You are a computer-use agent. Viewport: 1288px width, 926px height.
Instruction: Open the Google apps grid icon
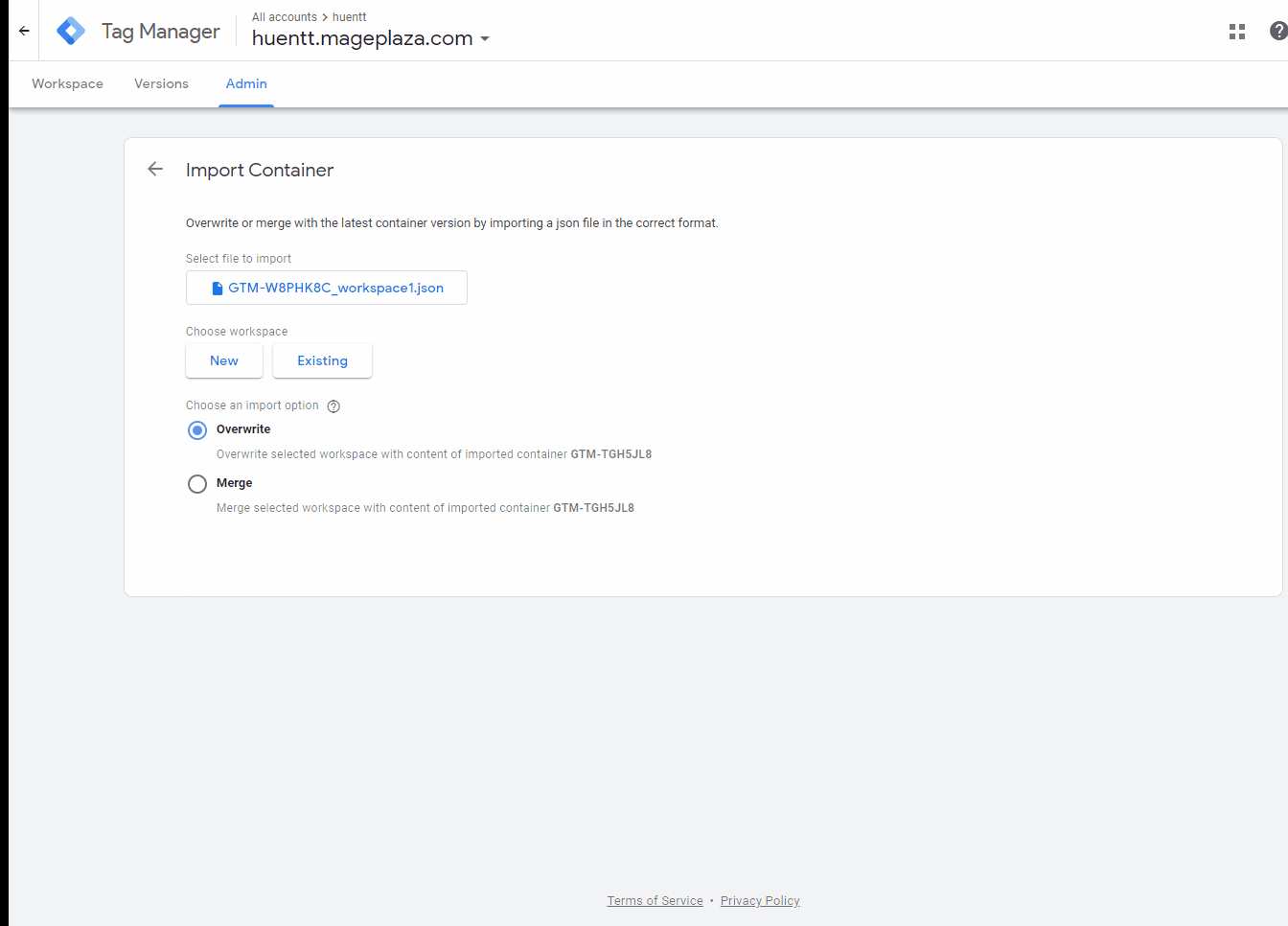click(1237, 32)
